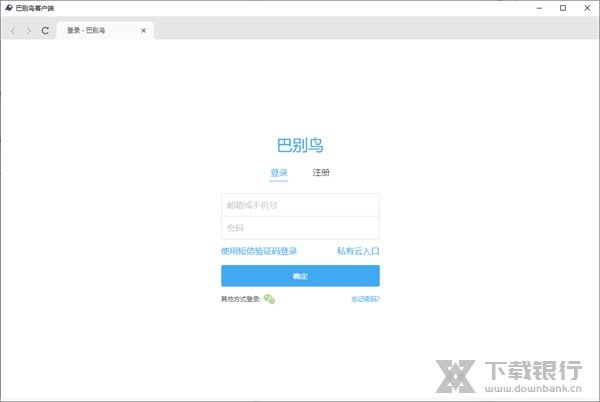The image size is (600, 402).
Task: Open 使用短信验证码登录 link
Action: (259, 251)
